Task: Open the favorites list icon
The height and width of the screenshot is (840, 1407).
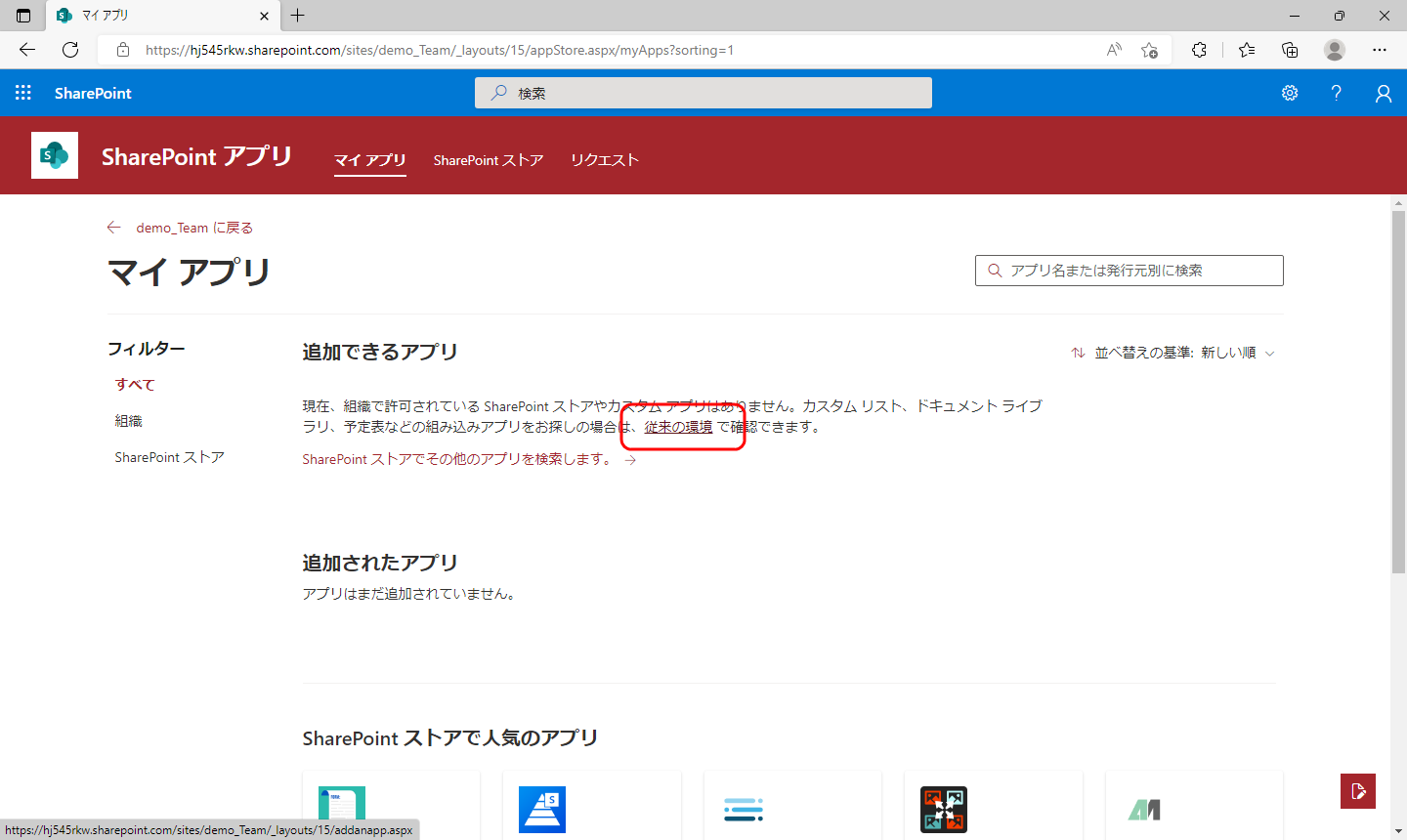Action: coord(1246,50)
